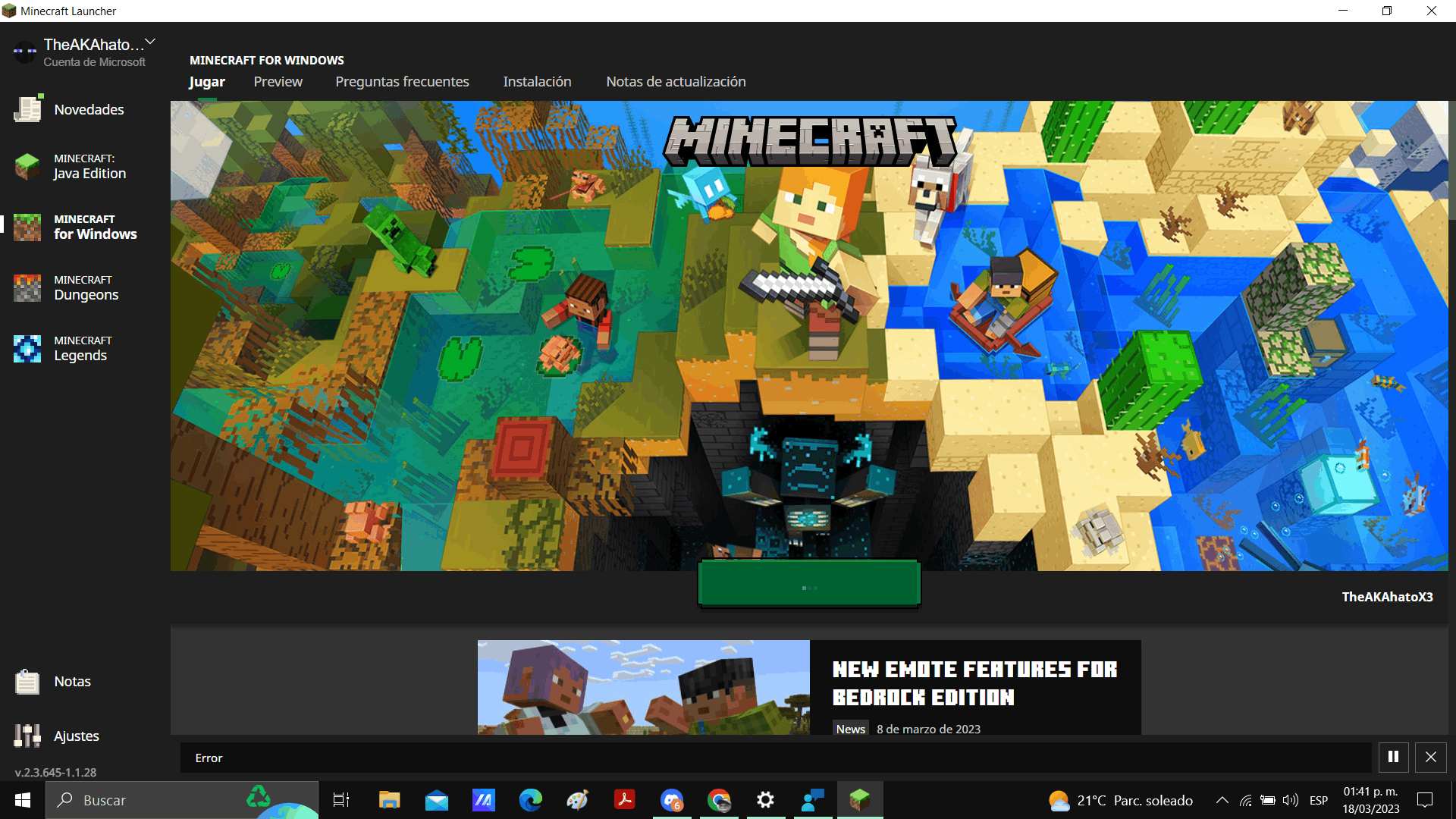Open Microsoft Edge from the taskbar
This screenshot has height=819, width=1456.
click(530, 800)
